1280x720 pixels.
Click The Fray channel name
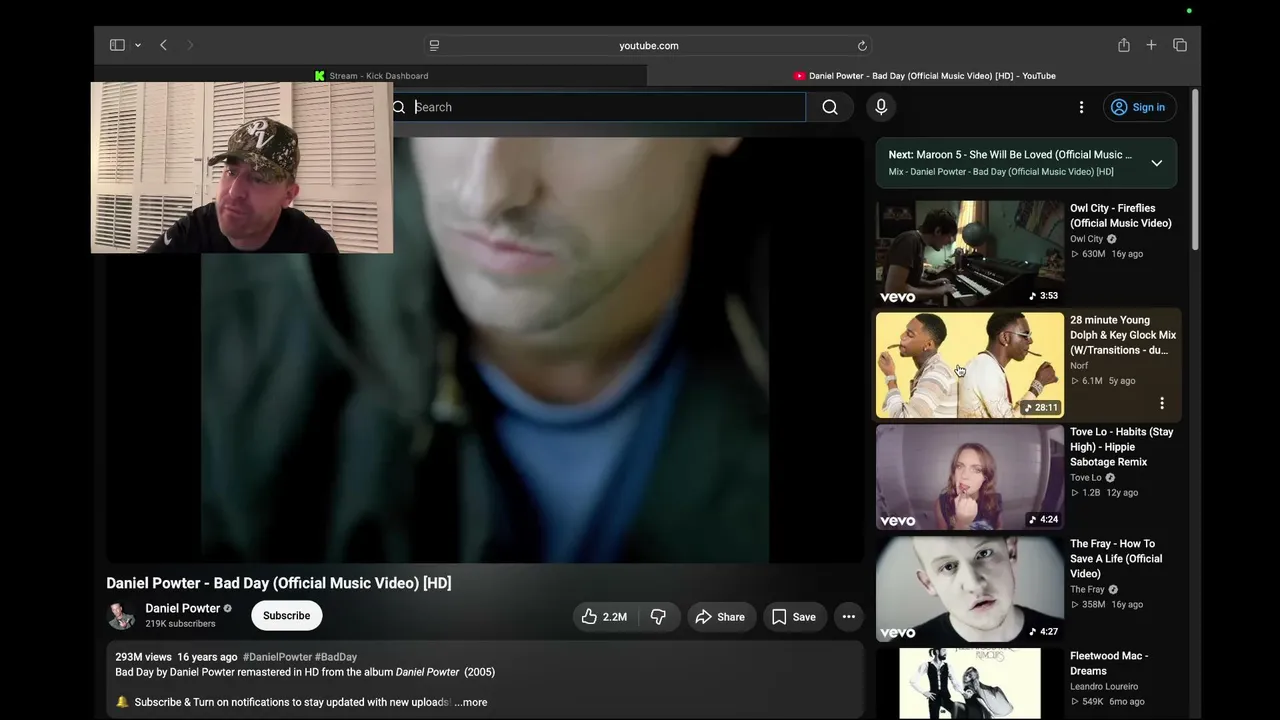1087,590
